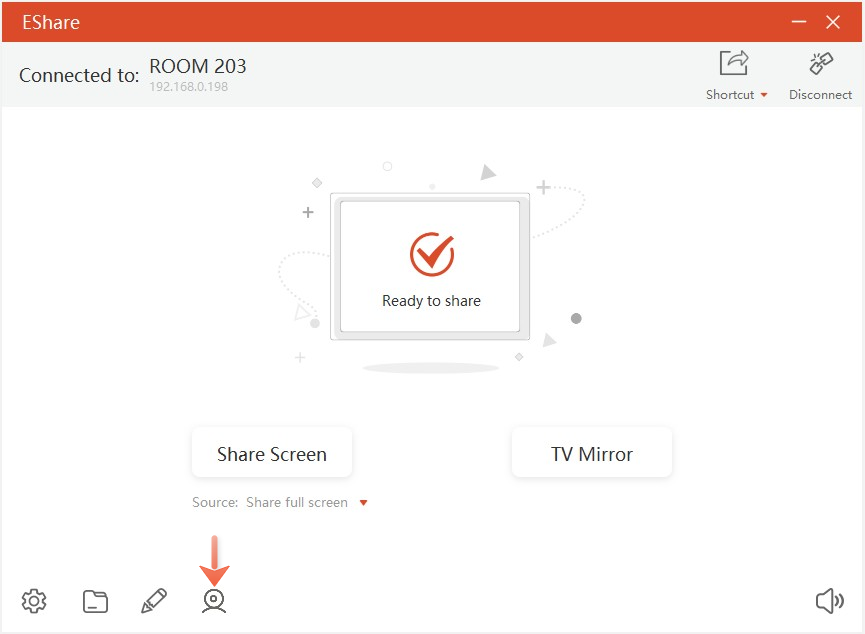This screenshot has width=865, height=634.
Task: Click the Shortcut share arrow icon
Action: (x=734, y=64)
